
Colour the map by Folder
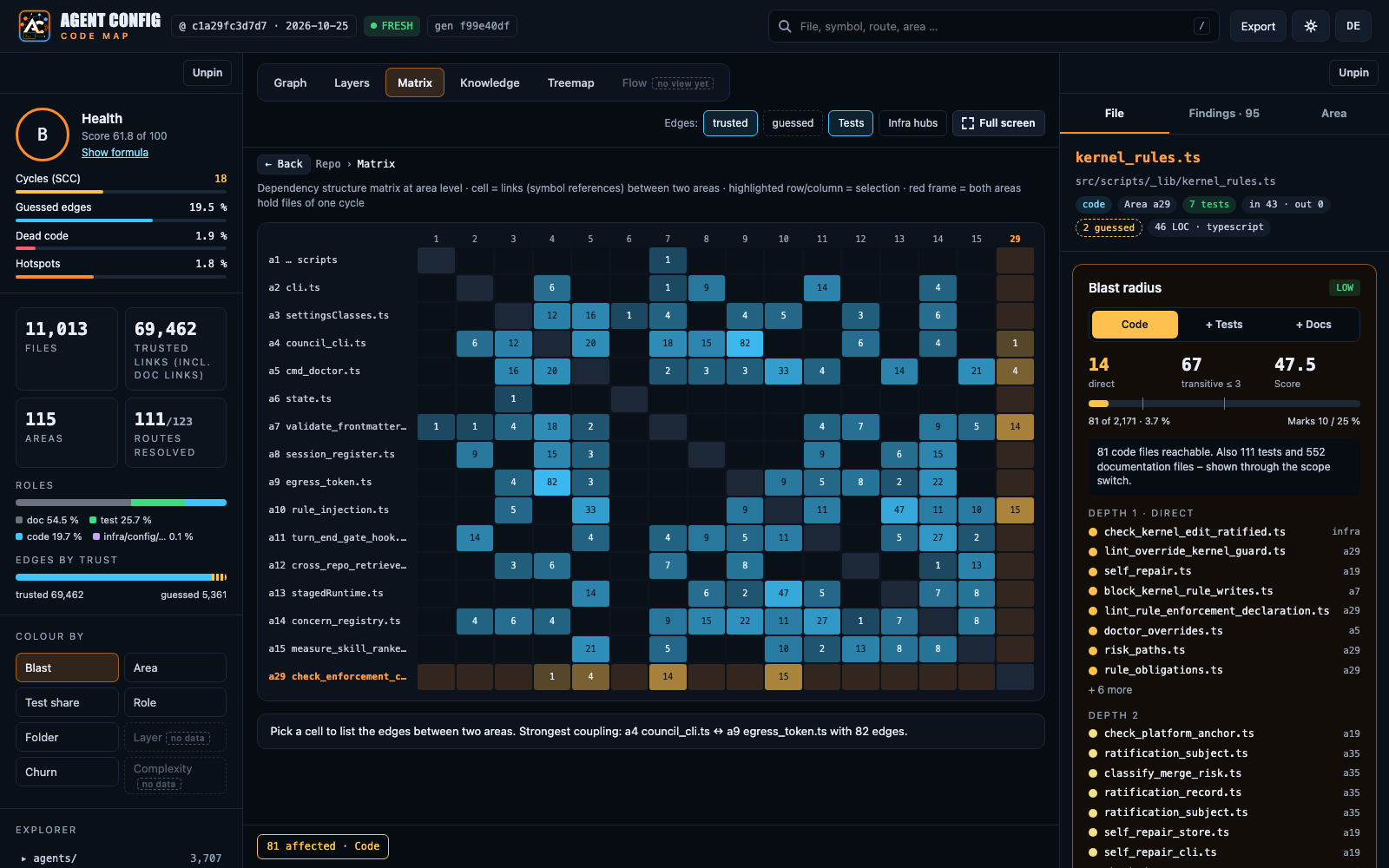click(x=67, y=737)
